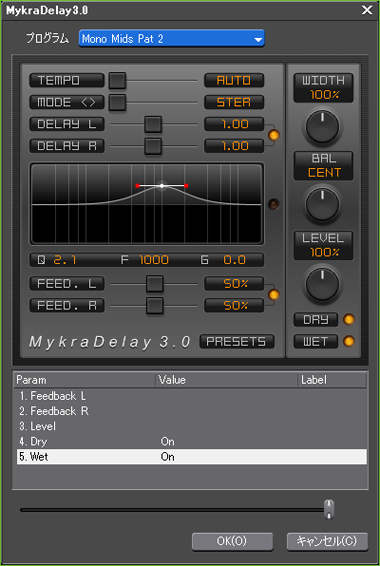Select the 5. Wet parameter row
The width and height of the screenshot is (380, 566).
[192, 457]
